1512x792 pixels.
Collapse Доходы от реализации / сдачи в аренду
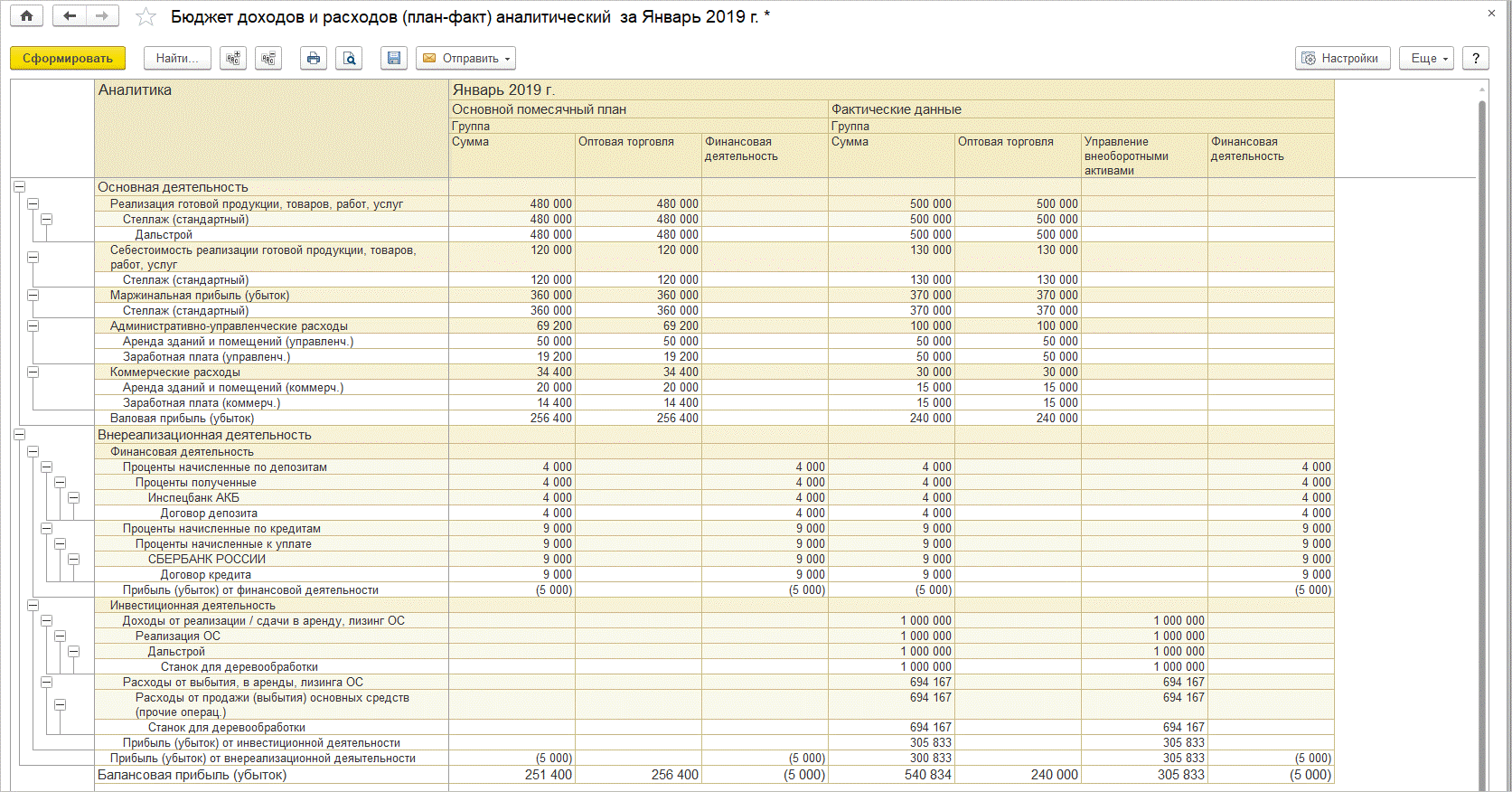tap(46, 620)
